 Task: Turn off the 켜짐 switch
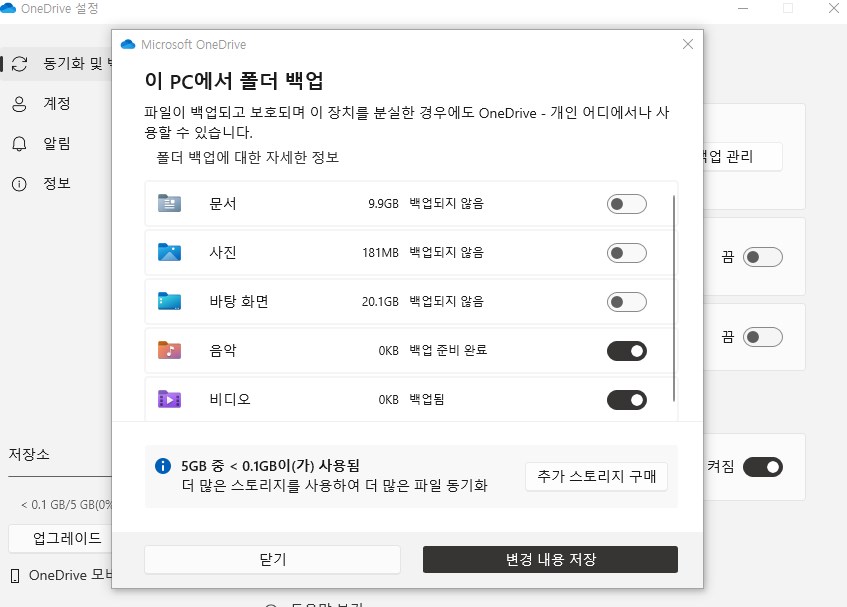coord(764,467)
